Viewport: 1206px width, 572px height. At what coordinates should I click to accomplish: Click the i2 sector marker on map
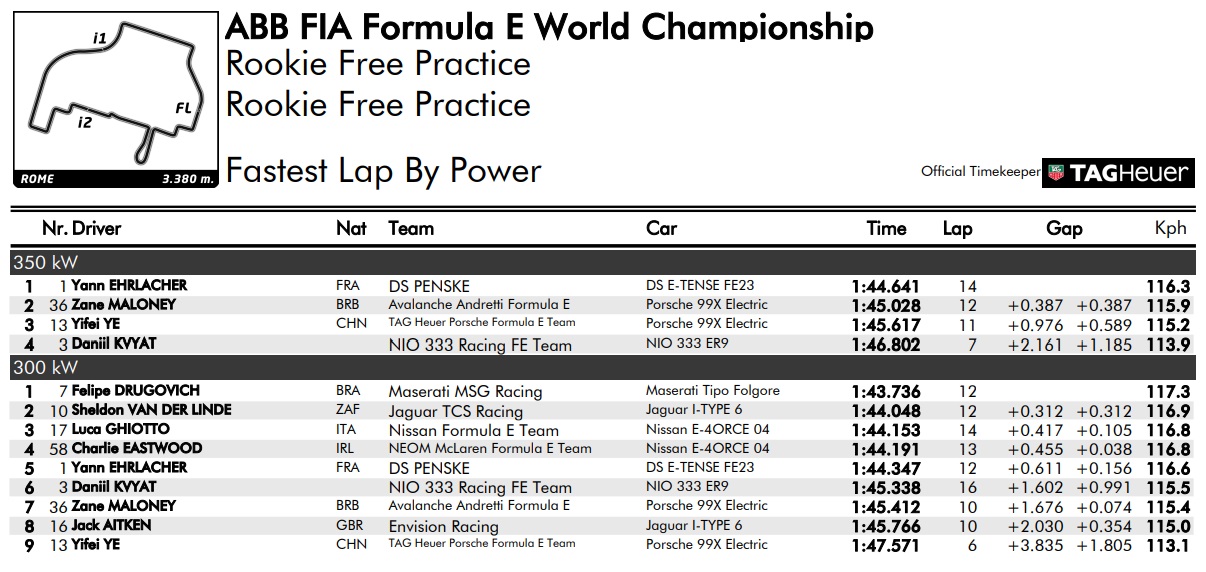pyautogui.click(x=84, y=123)
